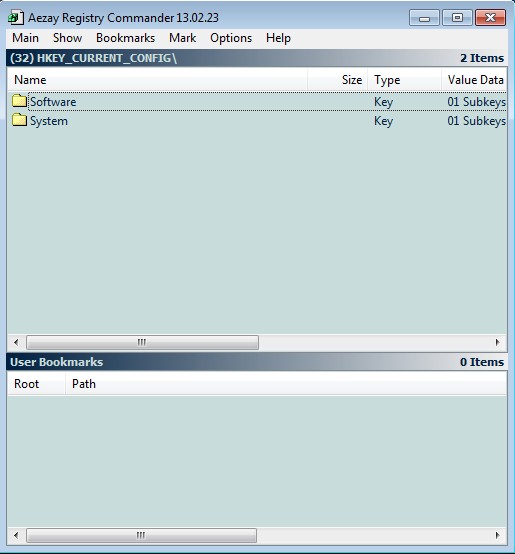The height and width of the screenshot is (554, 515).
Task: Click the Path column header in bookmarks
Action: 286,384
